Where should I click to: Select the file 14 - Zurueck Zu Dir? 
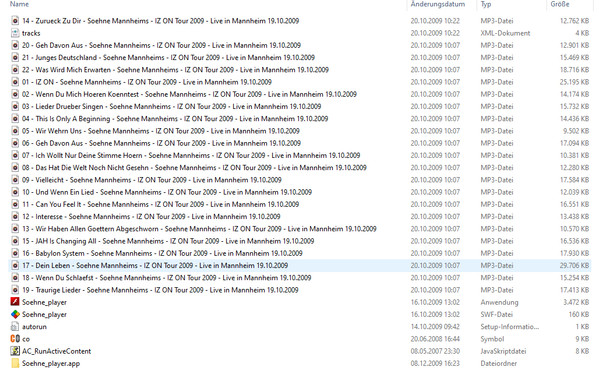[160, 21]
